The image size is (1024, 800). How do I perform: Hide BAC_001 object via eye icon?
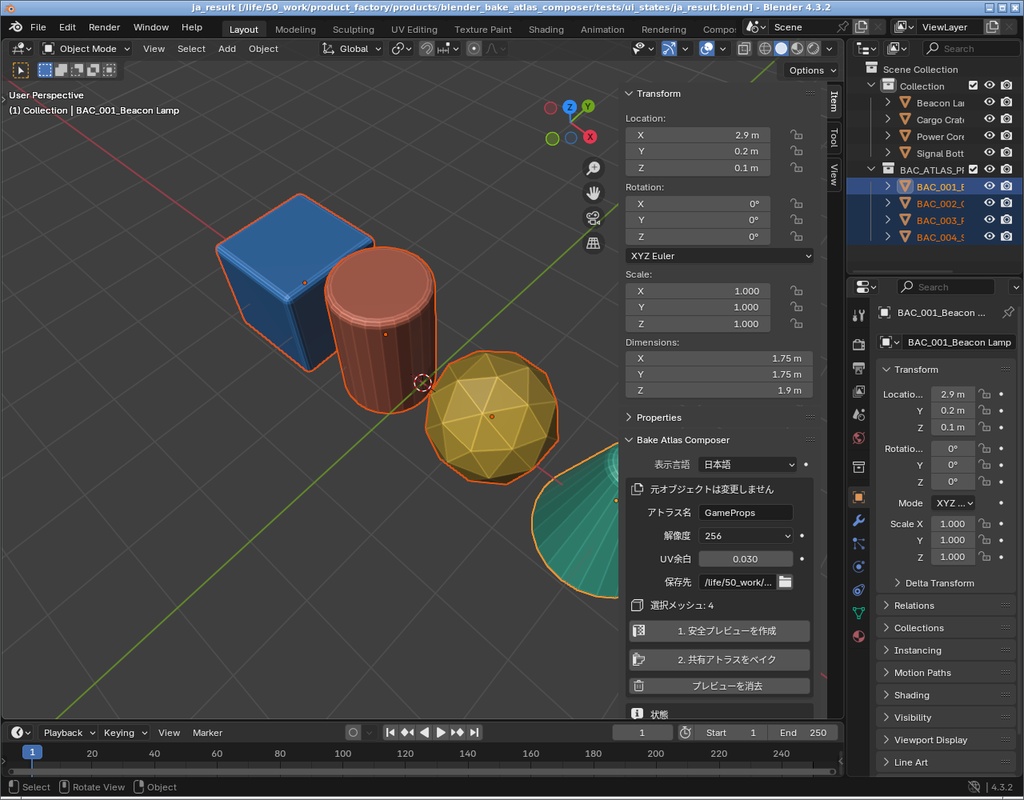coord(990,187)
